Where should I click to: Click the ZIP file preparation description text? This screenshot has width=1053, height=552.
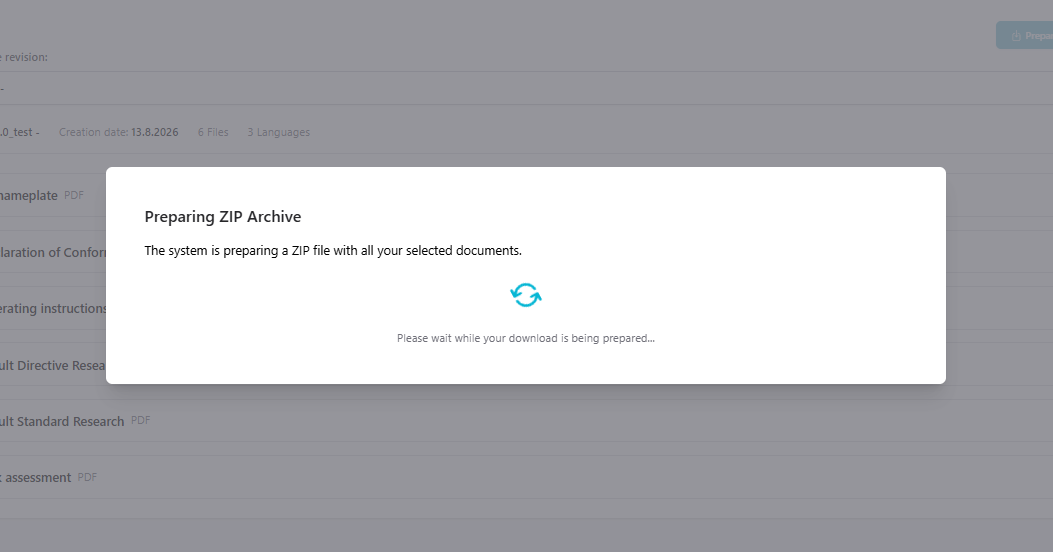pyautogui.click(x=333, y=250)
